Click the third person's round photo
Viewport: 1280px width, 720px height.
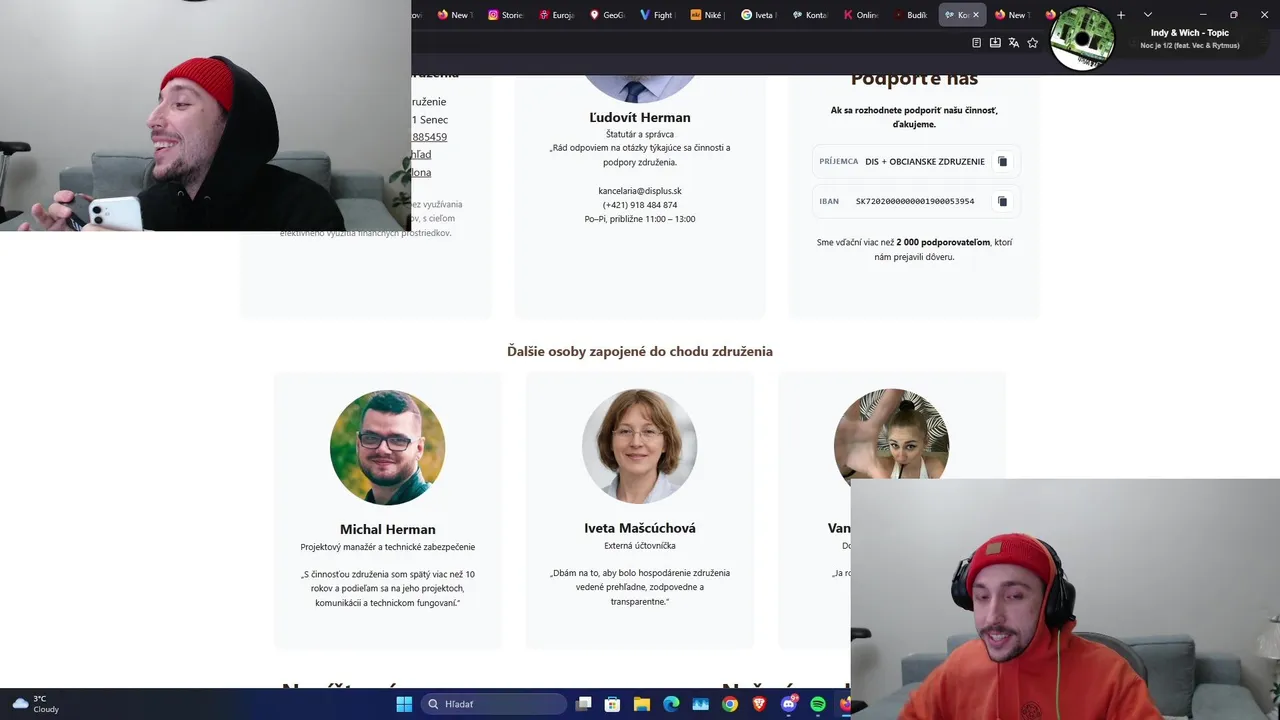click(891, 436)
